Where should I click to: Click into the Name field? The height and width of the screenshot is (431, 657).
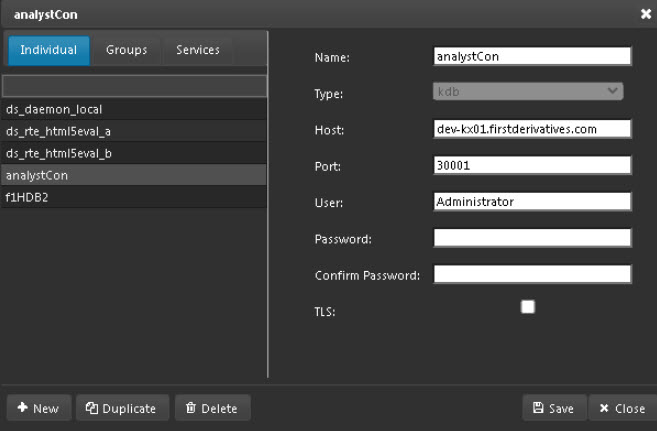pos(532,57)
